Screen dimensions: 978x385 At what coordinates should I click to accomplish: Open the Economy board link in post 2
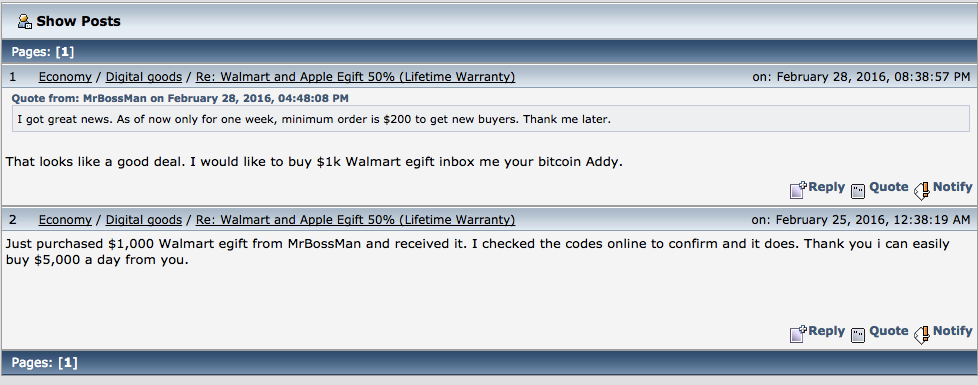[65, 220]
